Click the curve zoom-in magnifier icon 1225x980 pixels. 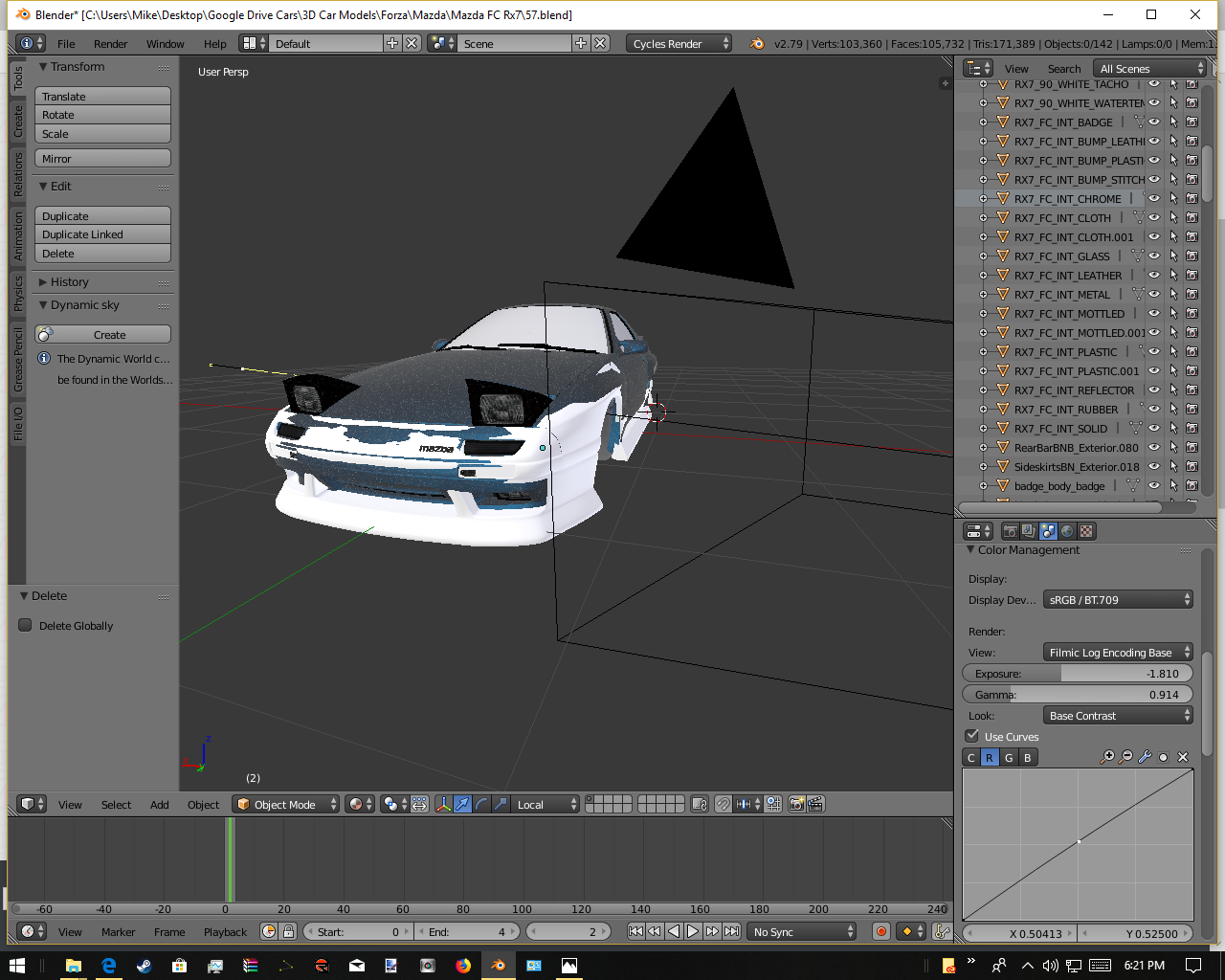tap(1107, 757)
